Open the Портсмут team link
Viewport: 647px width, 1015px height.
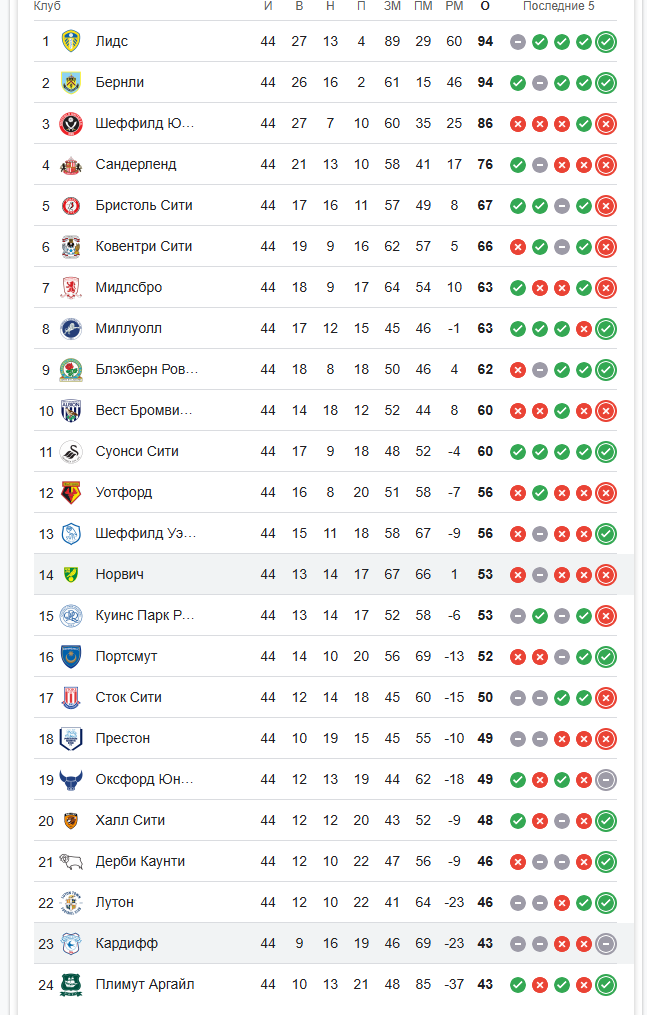point(126,656)
